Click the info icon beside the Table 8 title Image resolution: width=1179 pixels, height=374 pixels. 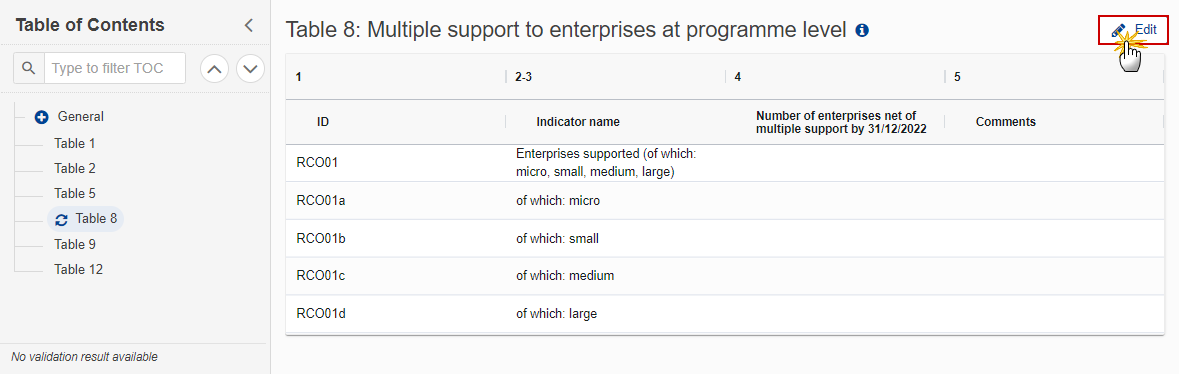pyautogui.click(x=862, y=30)
